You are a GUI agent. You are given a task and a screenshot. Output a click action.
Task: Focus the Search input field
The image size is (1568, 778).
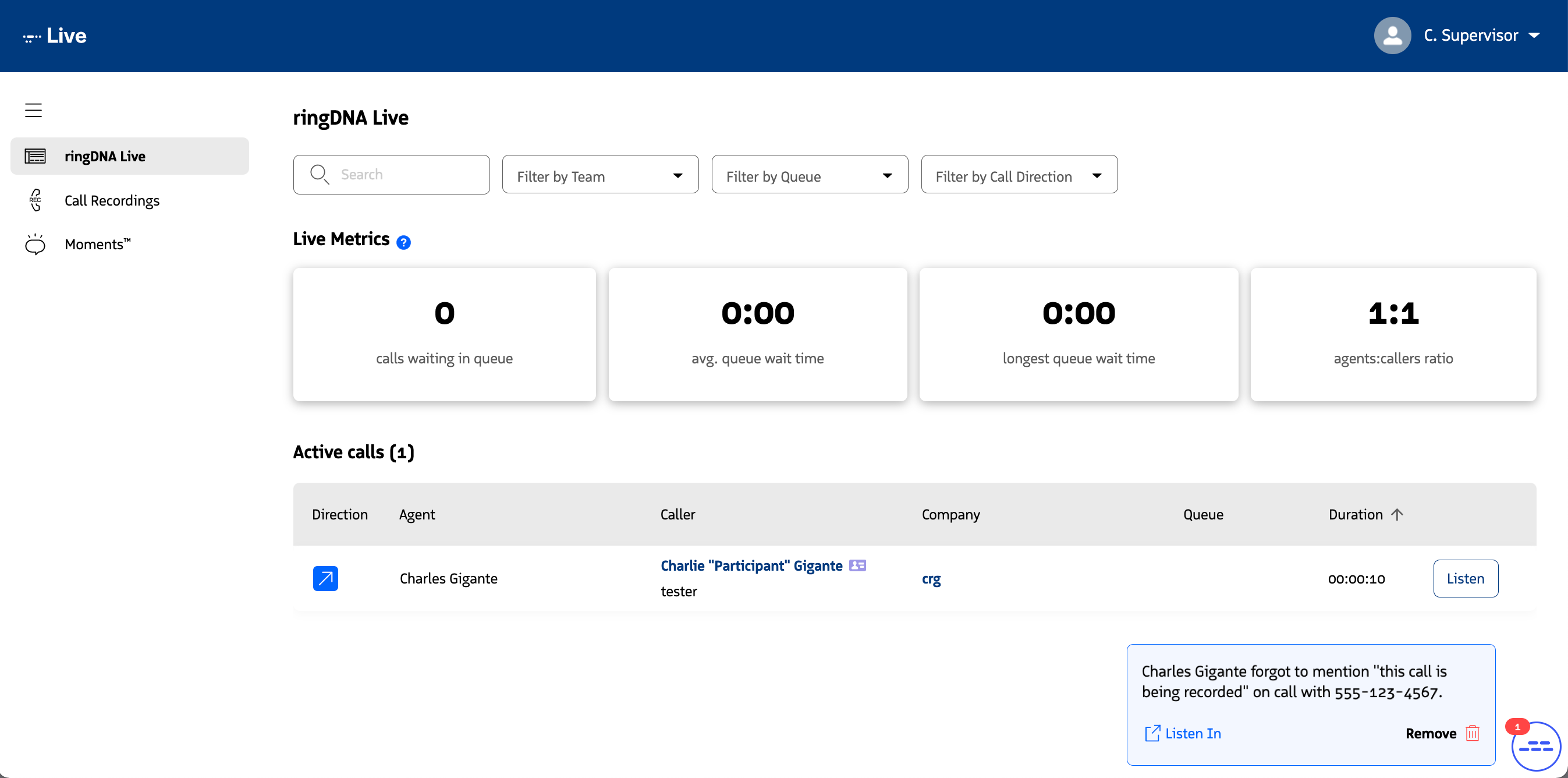click(x=391, y=174)
